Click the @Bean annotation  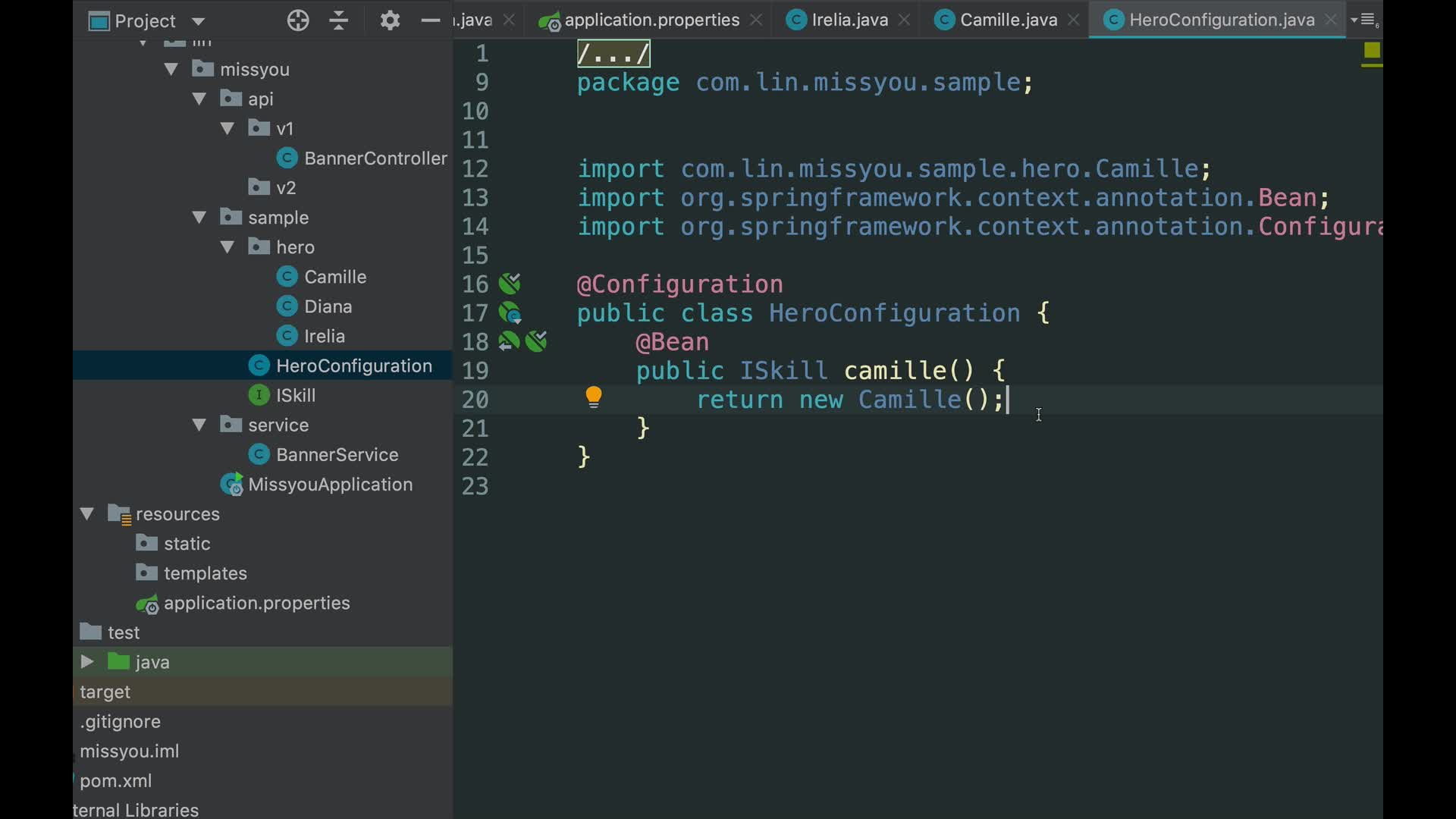(x=673, y=342)
